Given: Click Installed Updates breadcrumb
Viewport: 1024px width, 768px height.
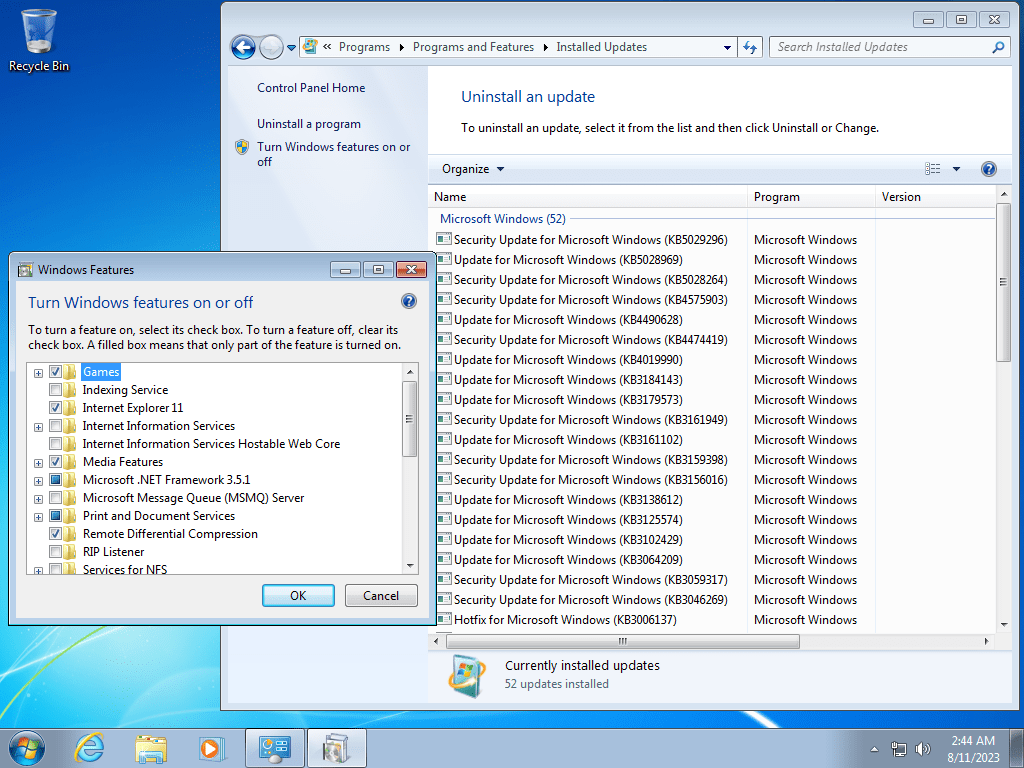Looking at the screenshot, I should (x=601, y=47).
